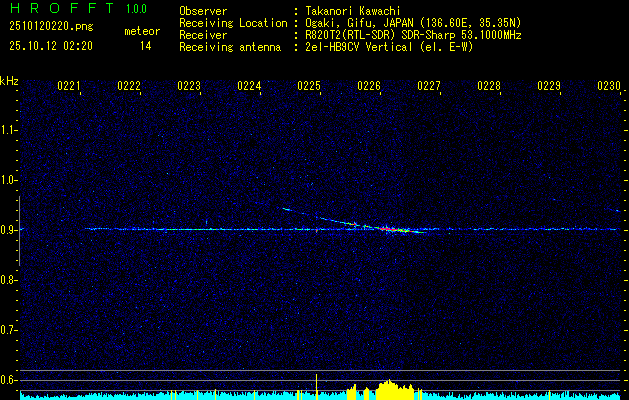
Task: Click time marker 0227
Action: [x=429, y=86]
